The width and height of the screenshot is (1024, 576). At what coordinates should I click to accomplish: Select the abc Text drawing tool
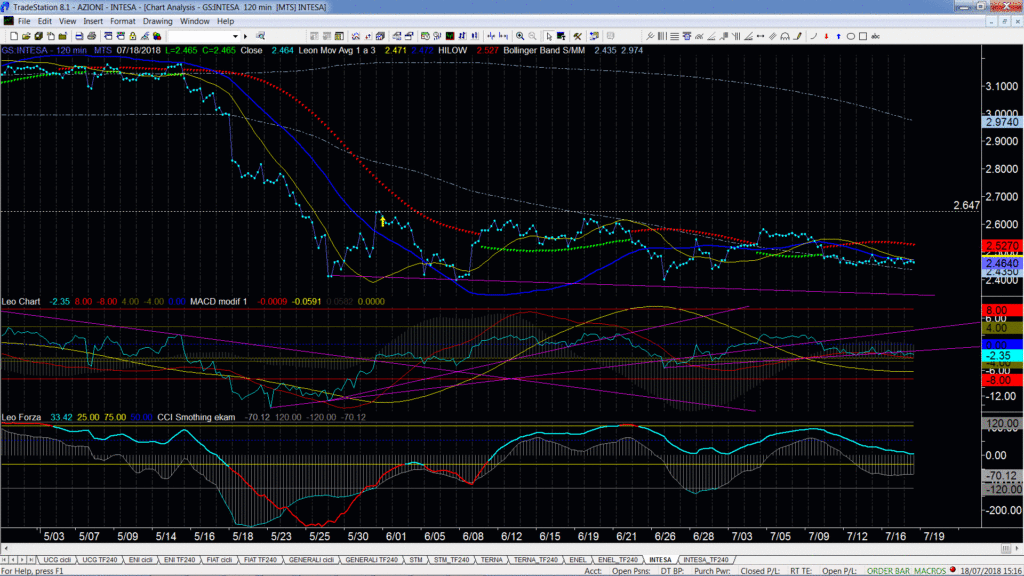pos(876,37)
